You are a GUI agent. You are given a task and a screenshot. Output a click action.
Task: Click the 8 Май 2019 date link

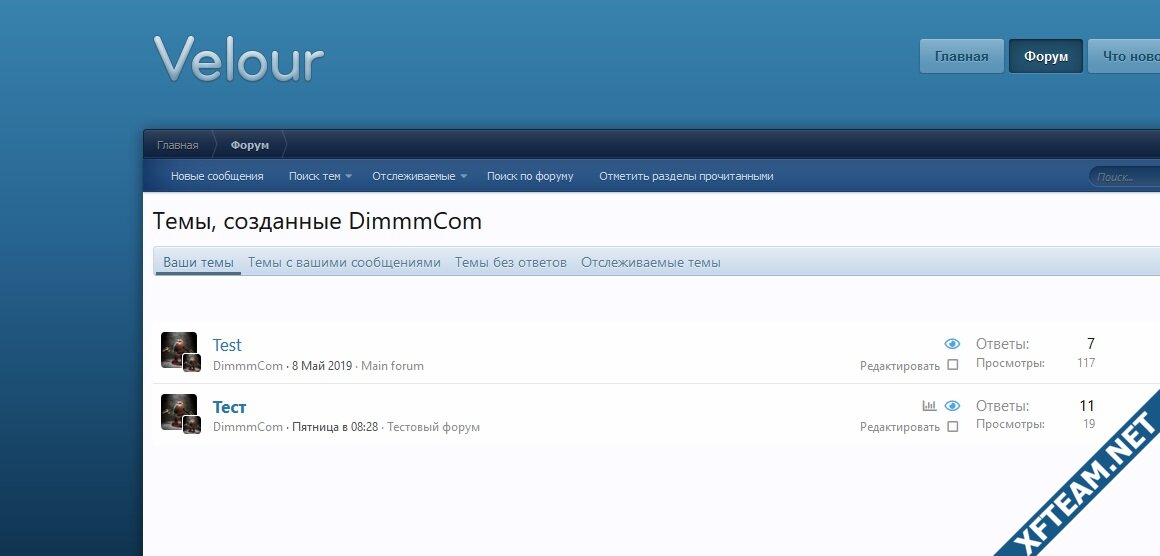pyautogui.click(x=323, y=366)
